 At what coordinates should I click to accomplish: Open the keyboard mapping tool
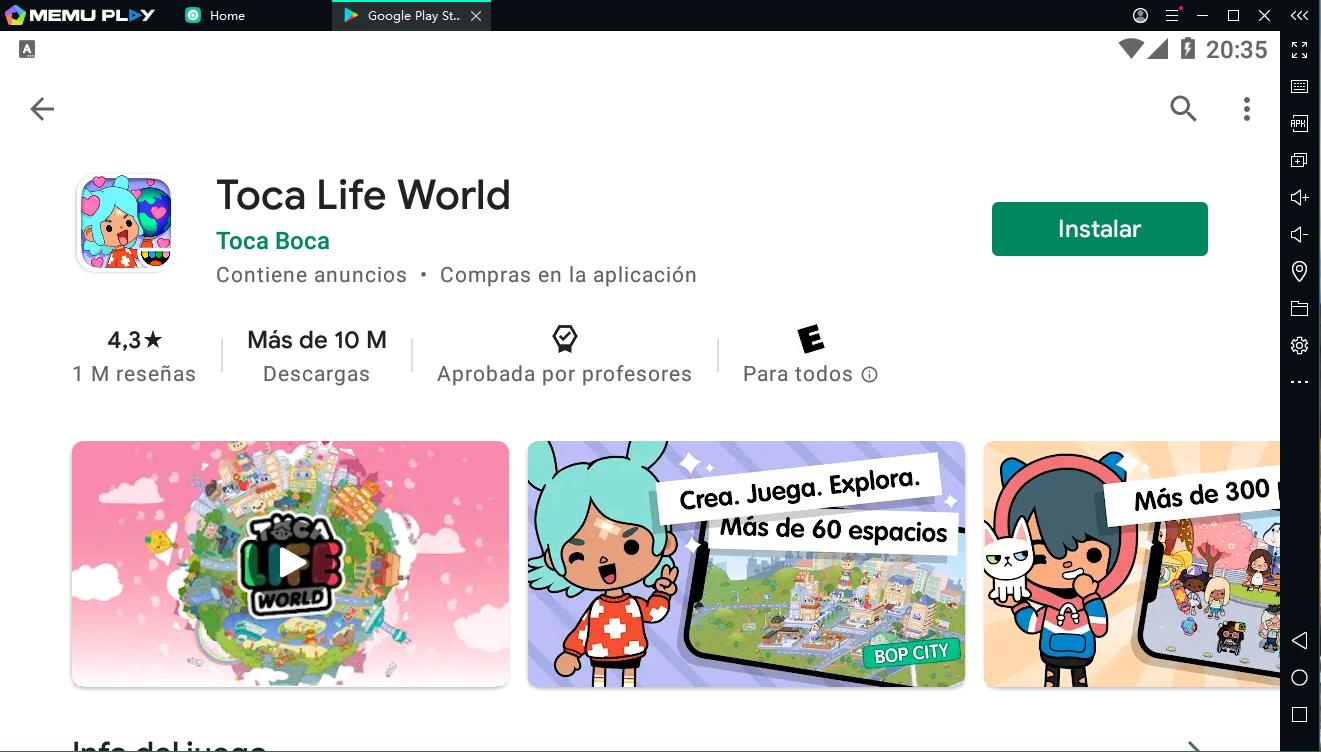coord(1299,87)
